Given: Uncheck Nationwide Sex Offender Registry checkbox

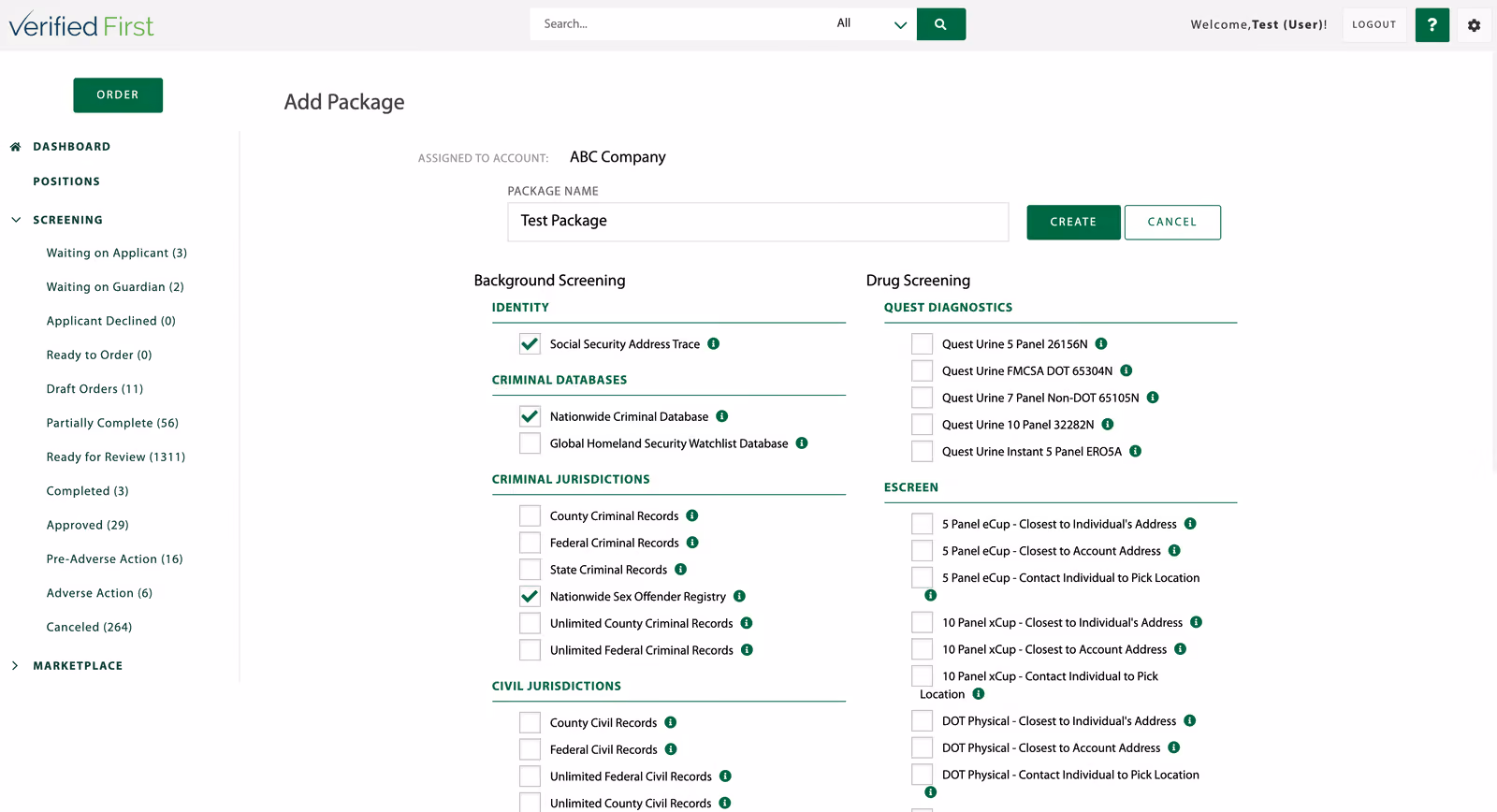Looking at the screenshot, I should coord(530,596).
